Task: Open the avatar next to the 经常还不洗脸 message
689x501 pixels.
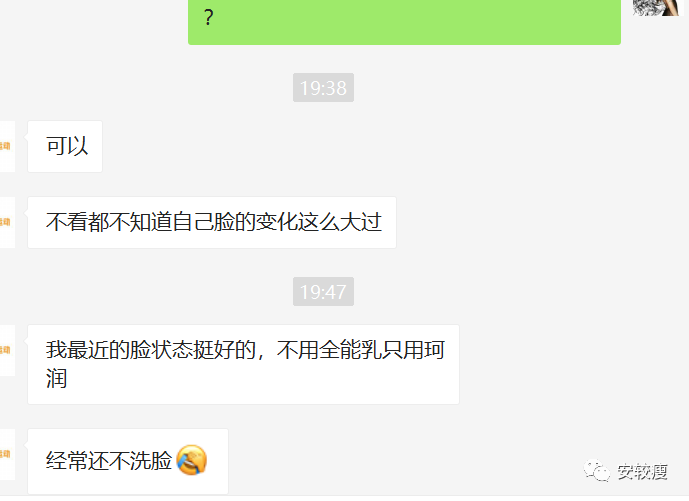Action: coord(7,454)
